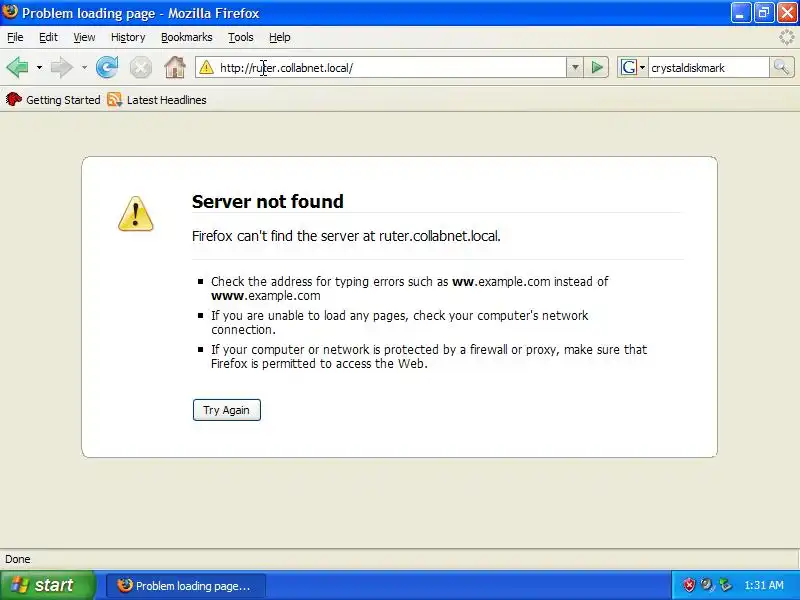800x600 pixels.
Task: Click the green Go arrow button
Action: click(x=596, y=67)
